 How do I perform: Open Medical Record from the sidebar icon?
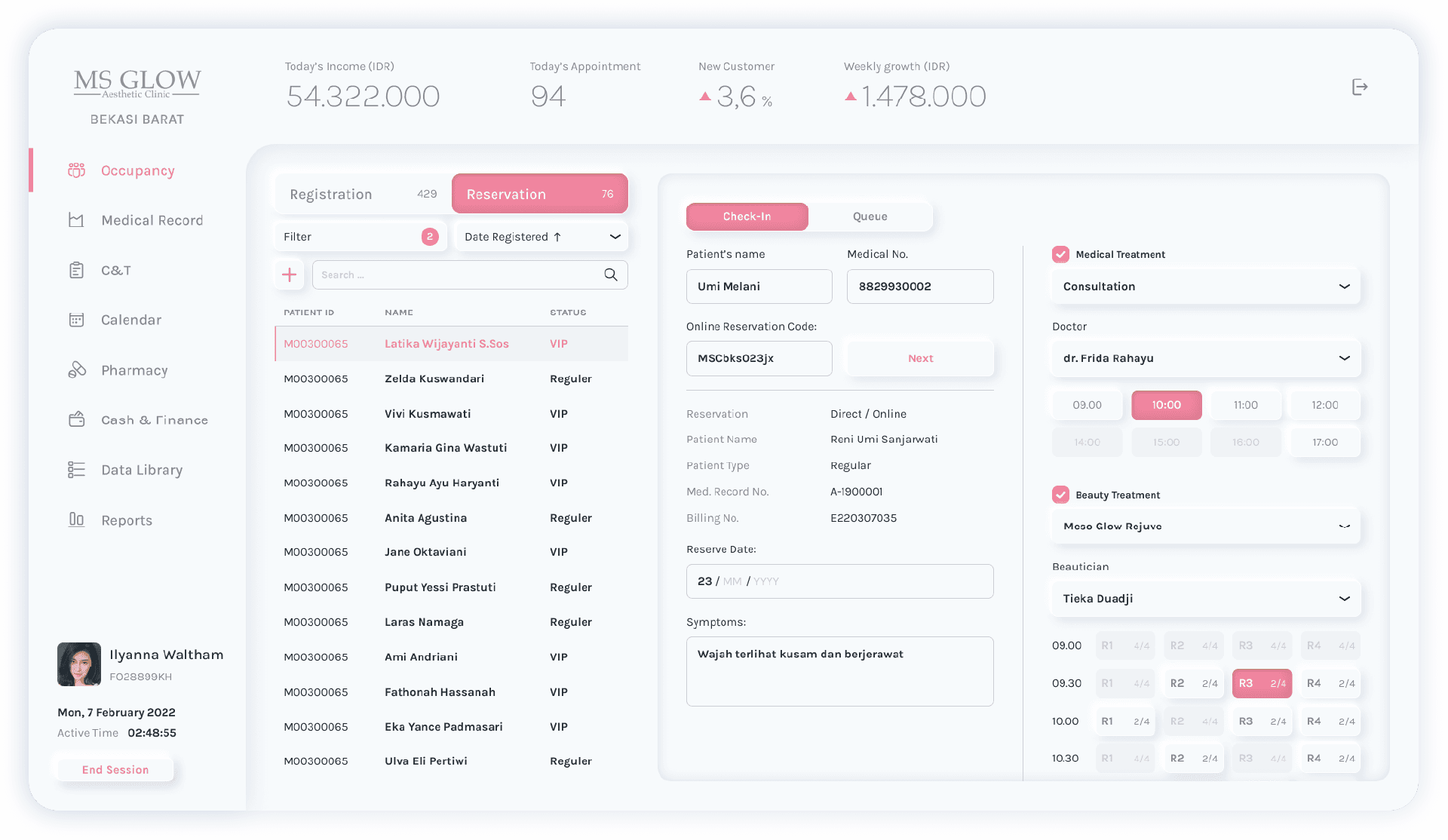tap(76, 220)
